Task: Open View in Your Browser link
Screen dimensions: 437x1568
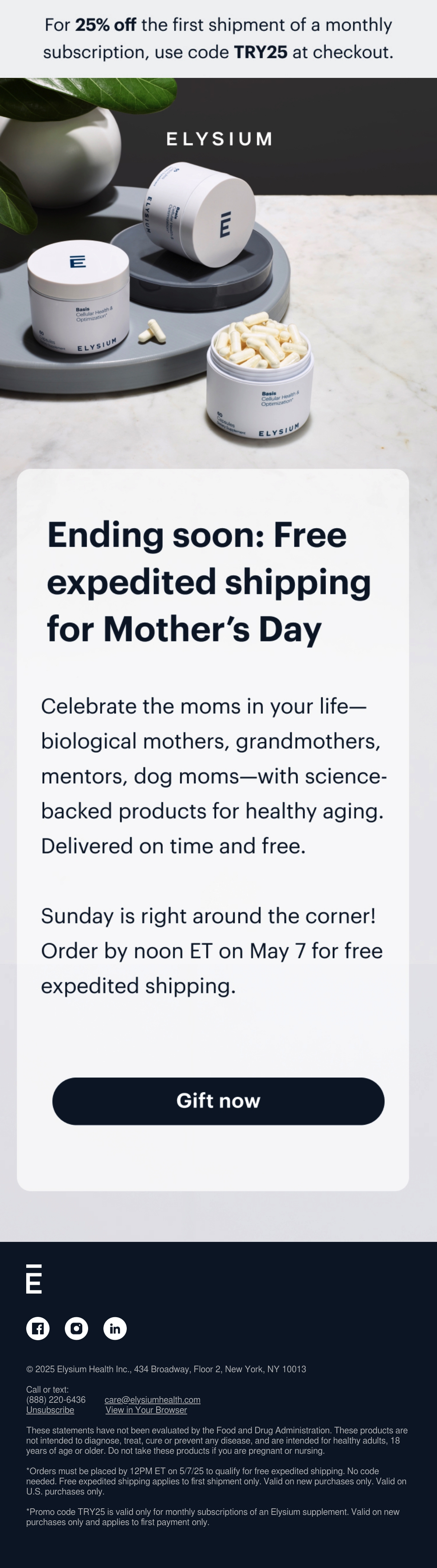Action: click(x=146, y=1410)
